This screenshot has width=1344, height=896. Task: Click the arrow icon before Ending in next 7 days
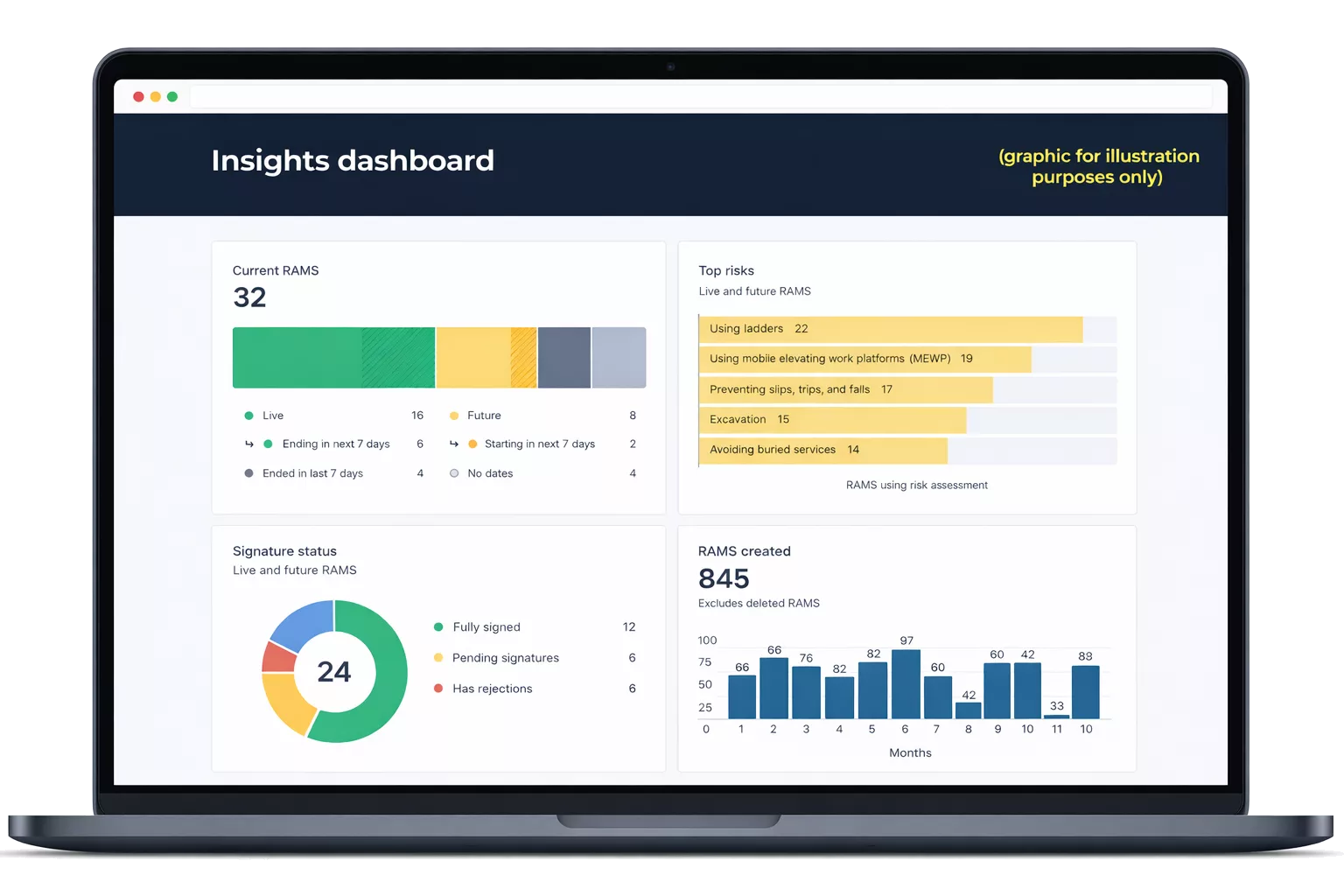tap(249, 444)
